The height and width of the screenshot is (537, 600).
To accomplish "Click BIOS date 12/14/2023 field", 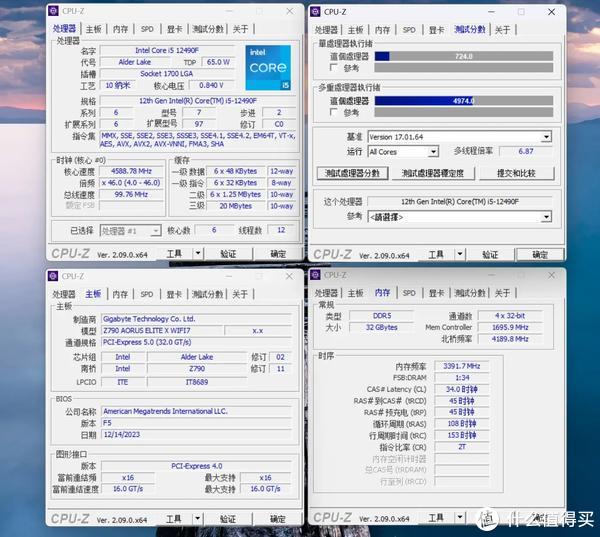I will [x=197, y=434].
